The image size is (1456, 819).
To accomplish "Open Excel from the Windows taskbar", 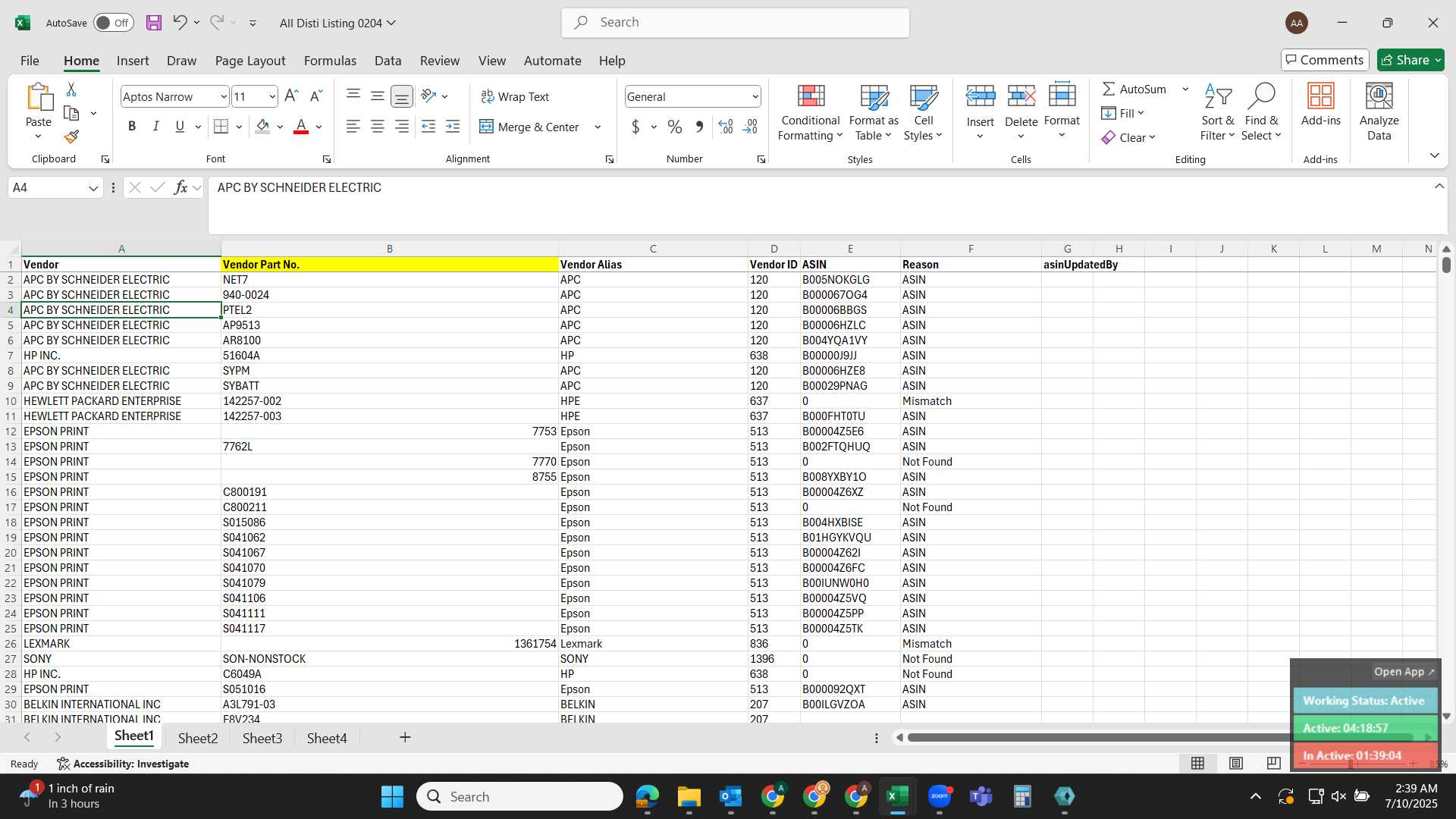I will point(897,796).
